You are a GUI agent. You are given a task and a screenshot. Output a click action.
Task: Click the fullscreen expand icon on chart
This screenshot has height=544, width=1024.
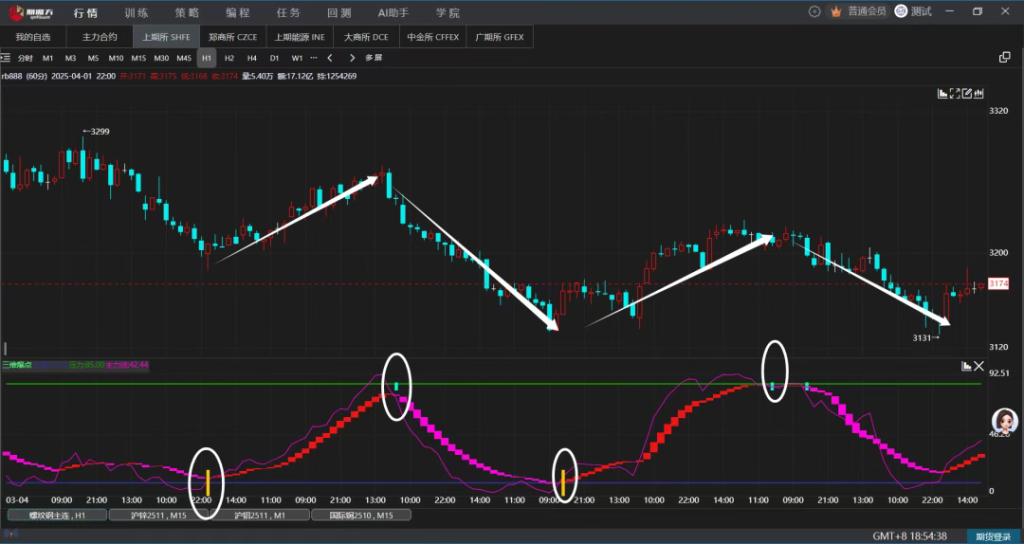tap(955, 93)
